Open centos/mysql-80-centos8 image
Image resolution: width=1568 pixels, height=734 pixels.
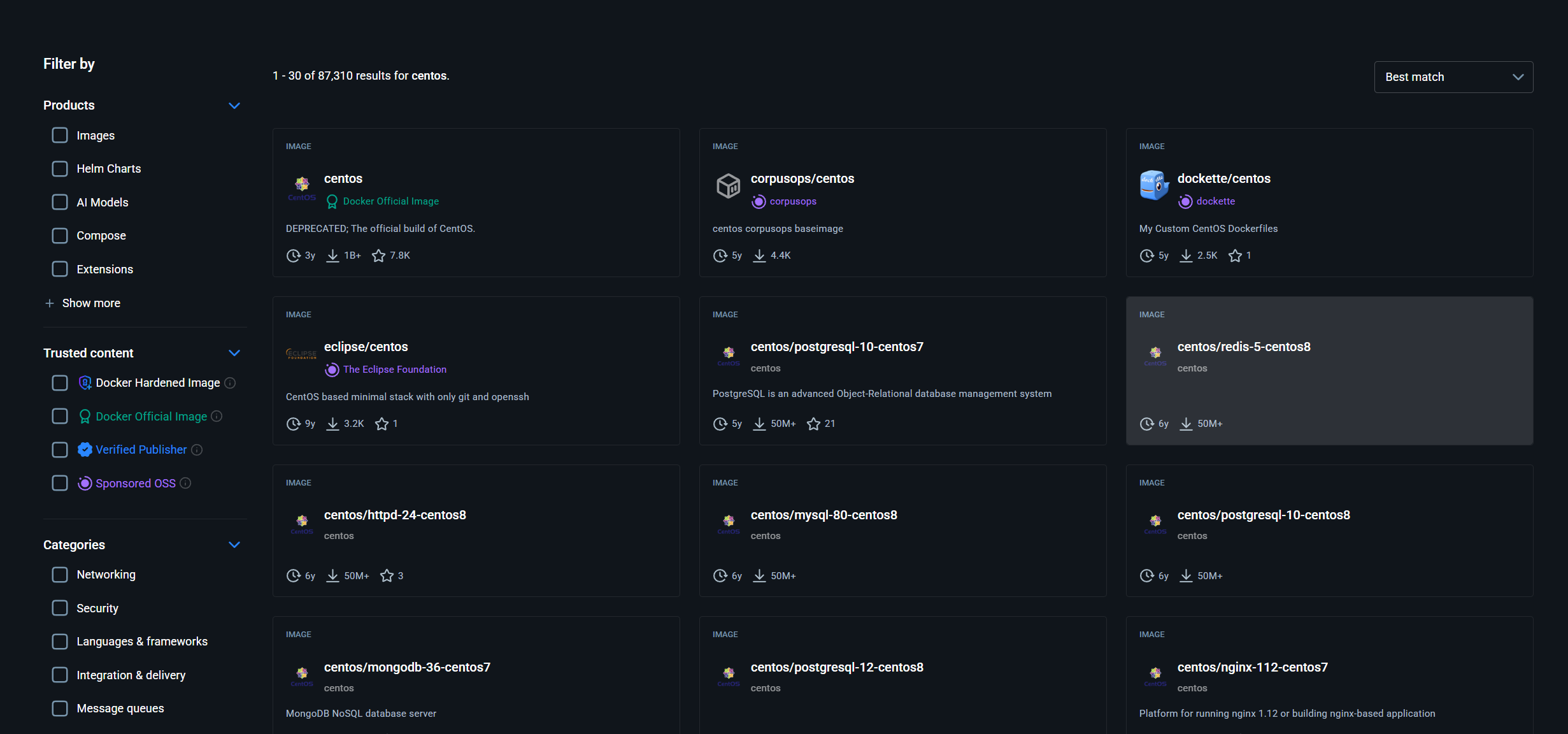(x=824, y=515)
